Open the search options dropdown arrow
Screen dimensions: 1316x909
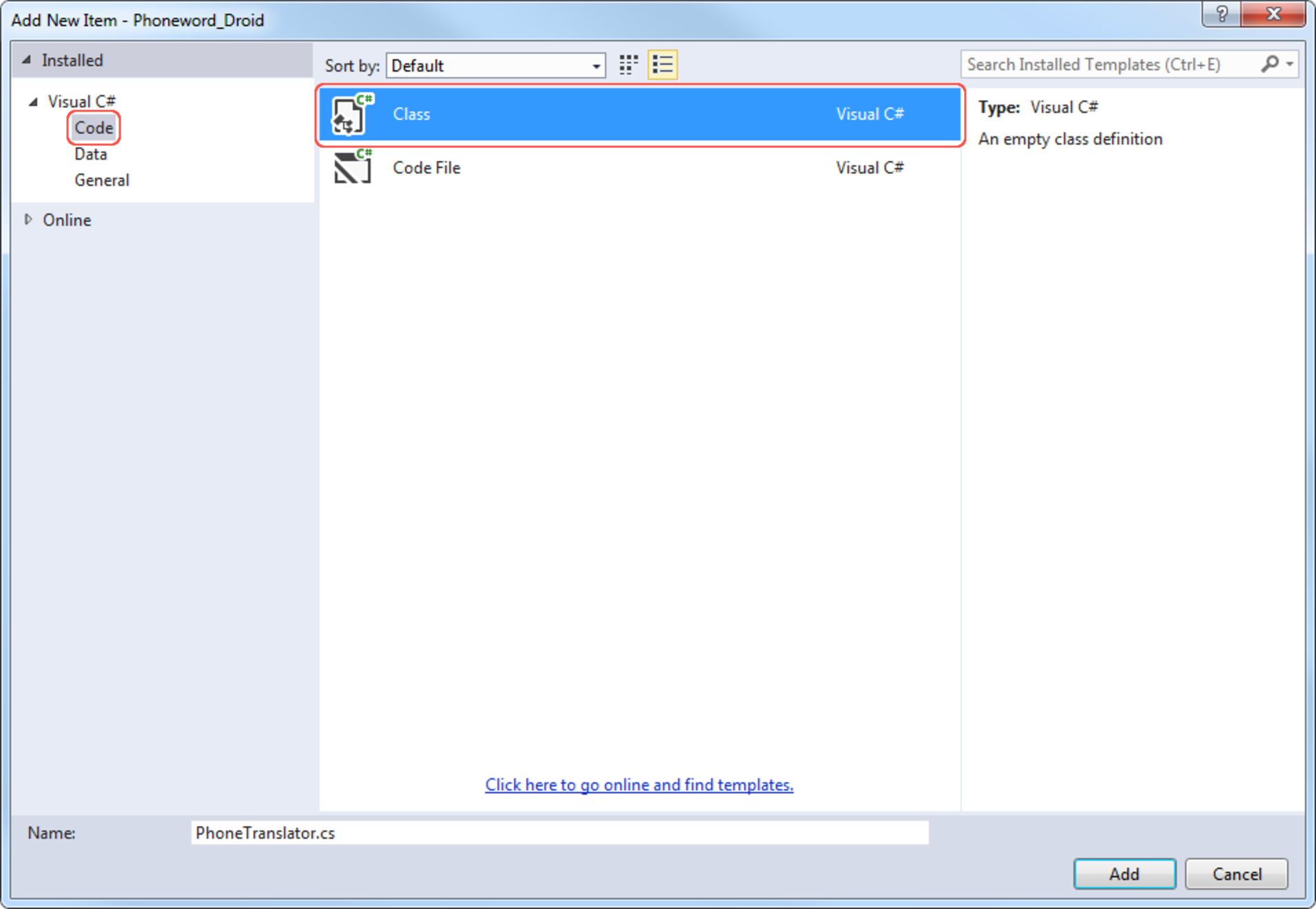point(1289,64)
